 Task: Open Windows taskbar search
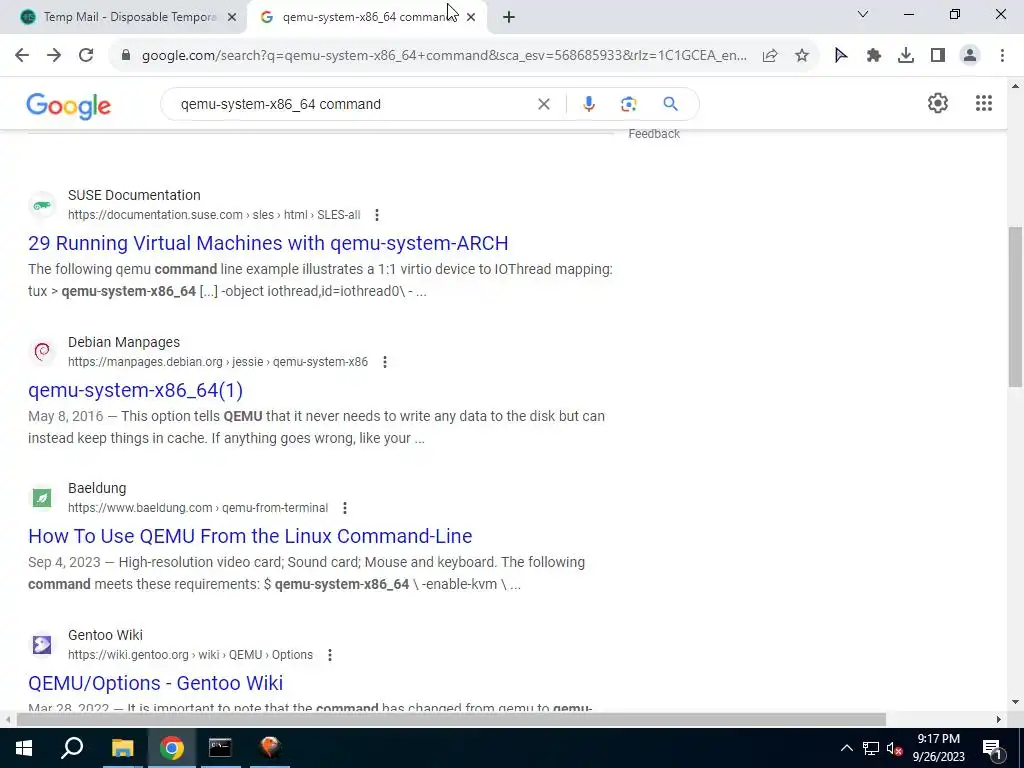[x=72, y=748]
